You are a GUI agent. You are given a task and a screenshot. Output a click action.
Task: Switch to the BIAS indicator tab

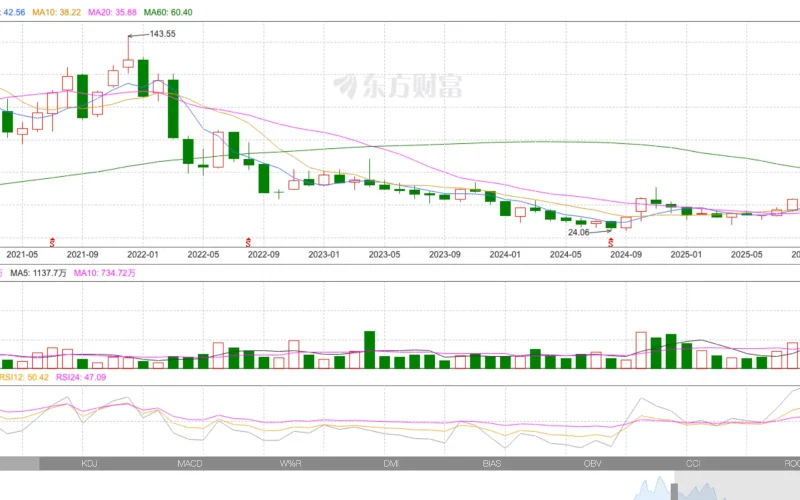coord(492,464)
